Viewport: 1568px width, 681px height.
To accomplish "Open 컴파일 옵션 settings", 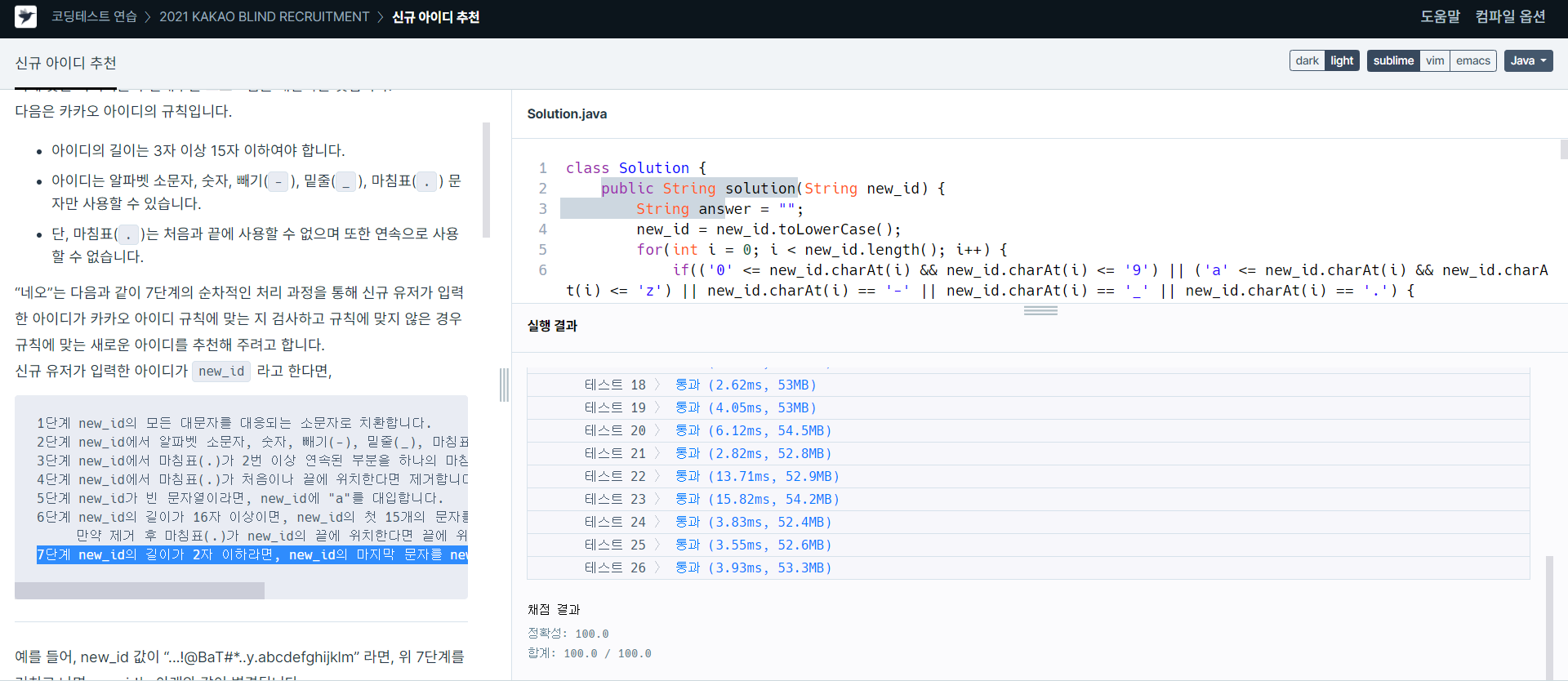I will click(x=1510, y=16).
